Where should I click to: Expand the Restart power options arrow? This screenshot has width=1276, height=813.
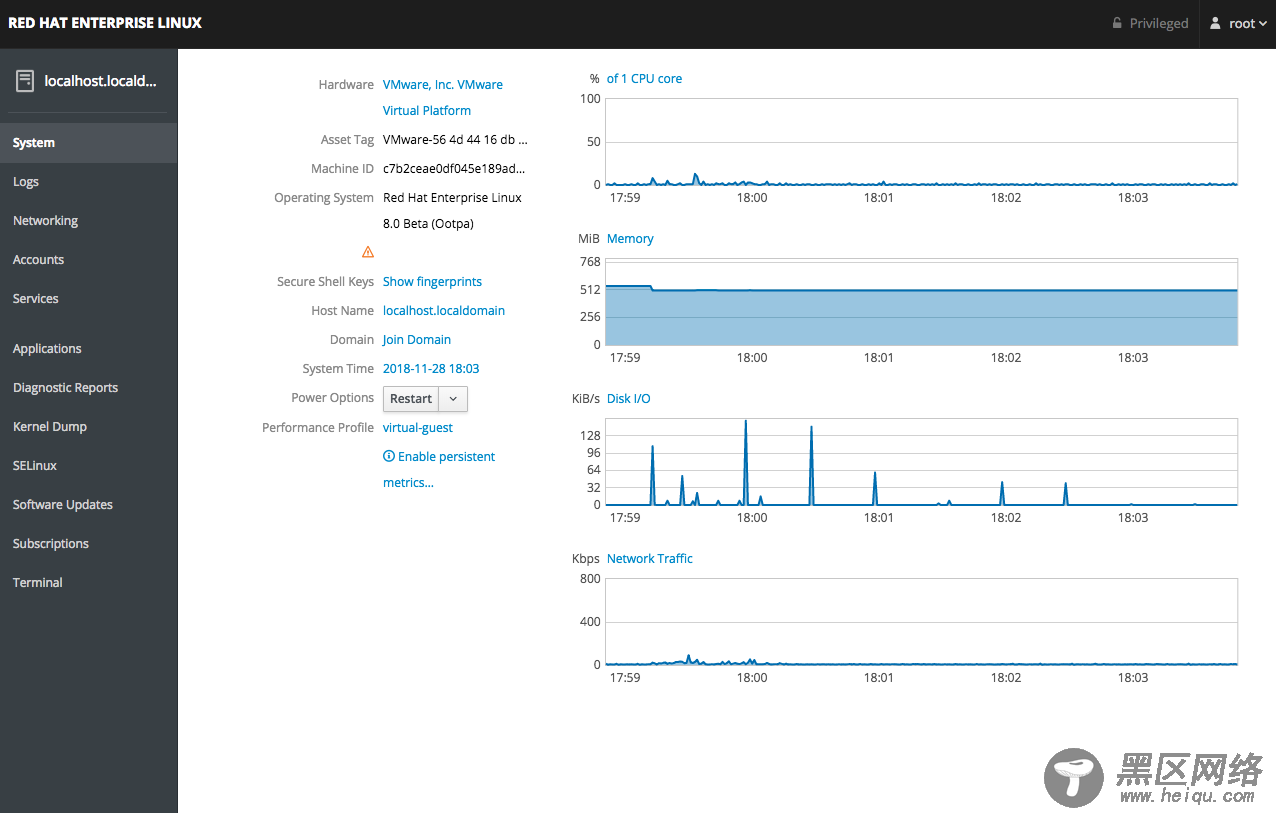click(453, 399)
